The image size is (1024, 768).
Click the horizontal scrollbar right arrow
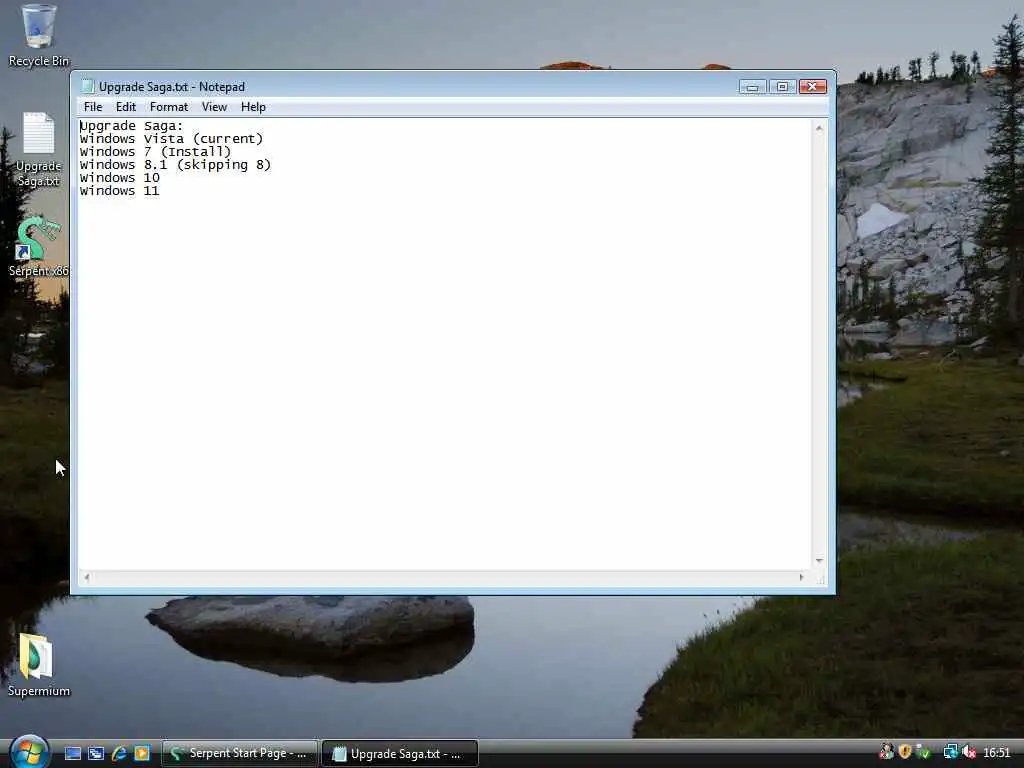pyautogui.click(x=801, y=577)
